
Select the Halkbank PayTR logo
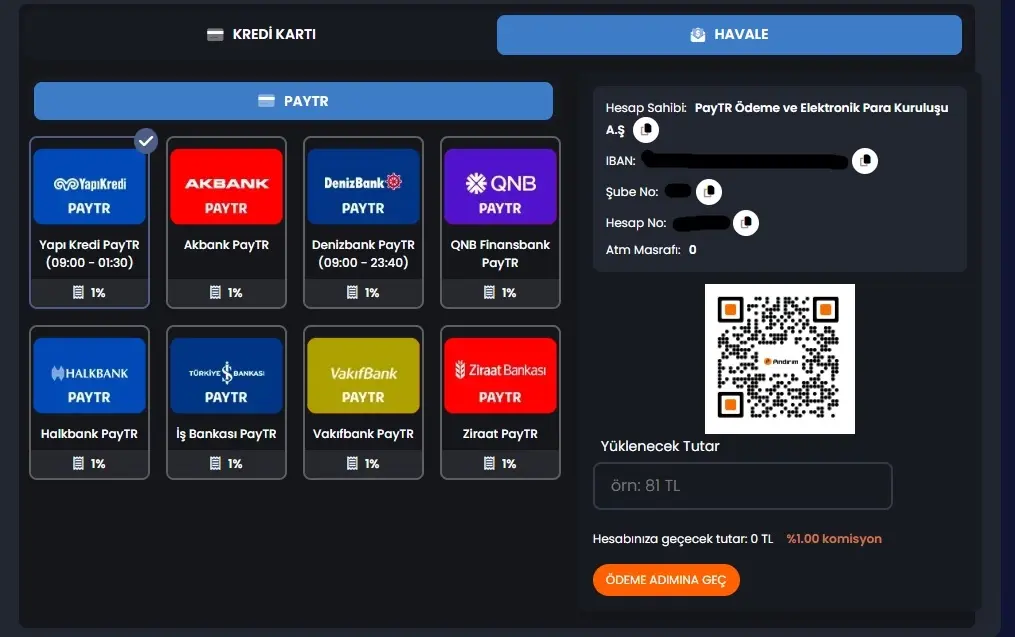pyautogui.click(x=89, y=375)
